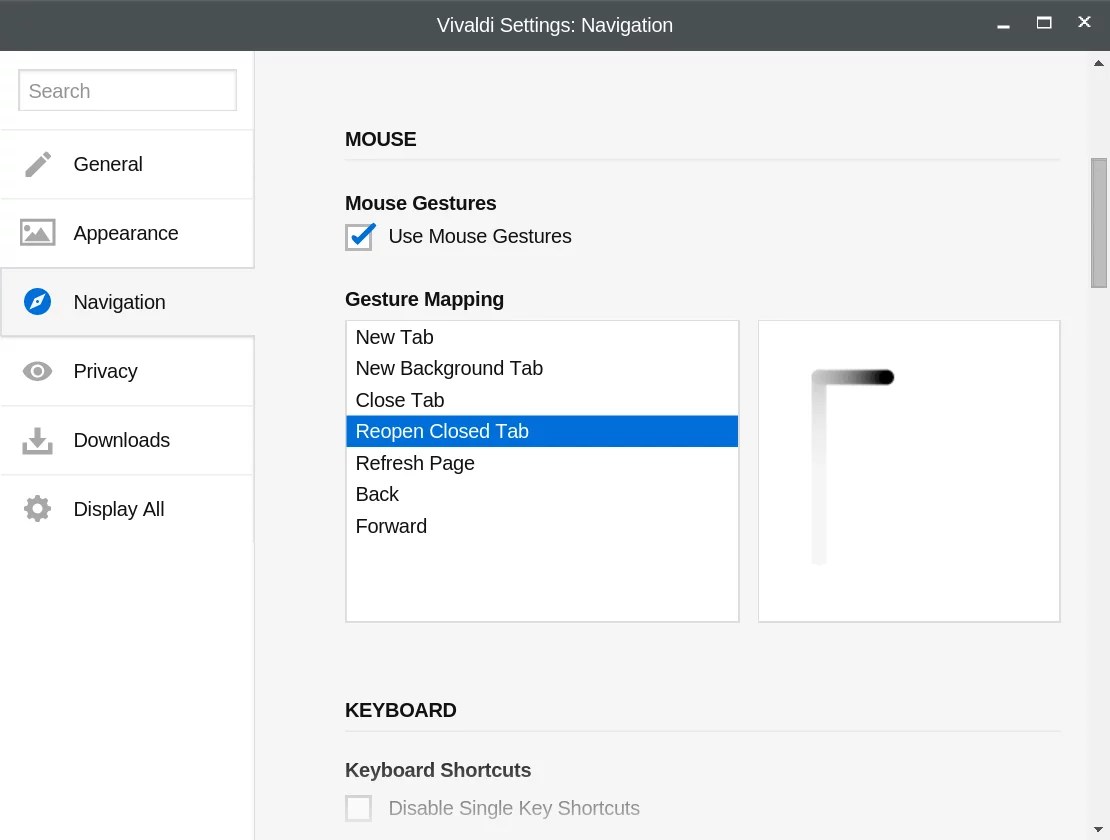Switch to the Appearance section
Viewport: 1110px width, 840px height.
[126, 232]
